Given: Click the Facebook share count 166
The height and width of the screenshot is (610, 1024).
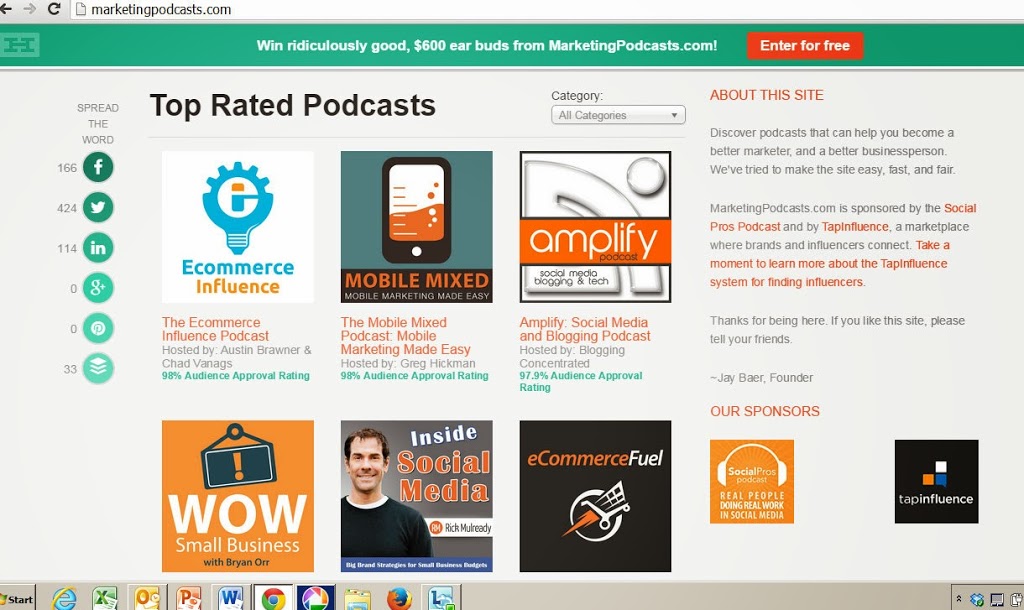Looking at the screenshot, I should coord(67,168).
